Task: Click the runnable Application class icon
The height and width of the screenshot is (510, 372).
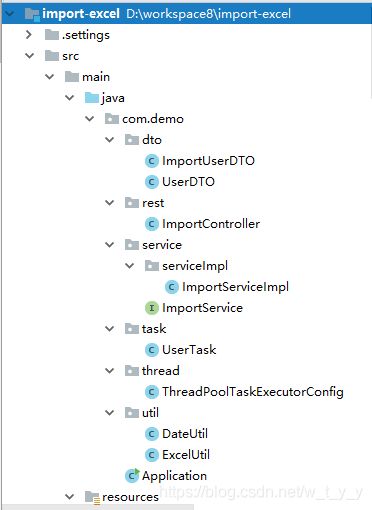Action: (x=132, y=476)
